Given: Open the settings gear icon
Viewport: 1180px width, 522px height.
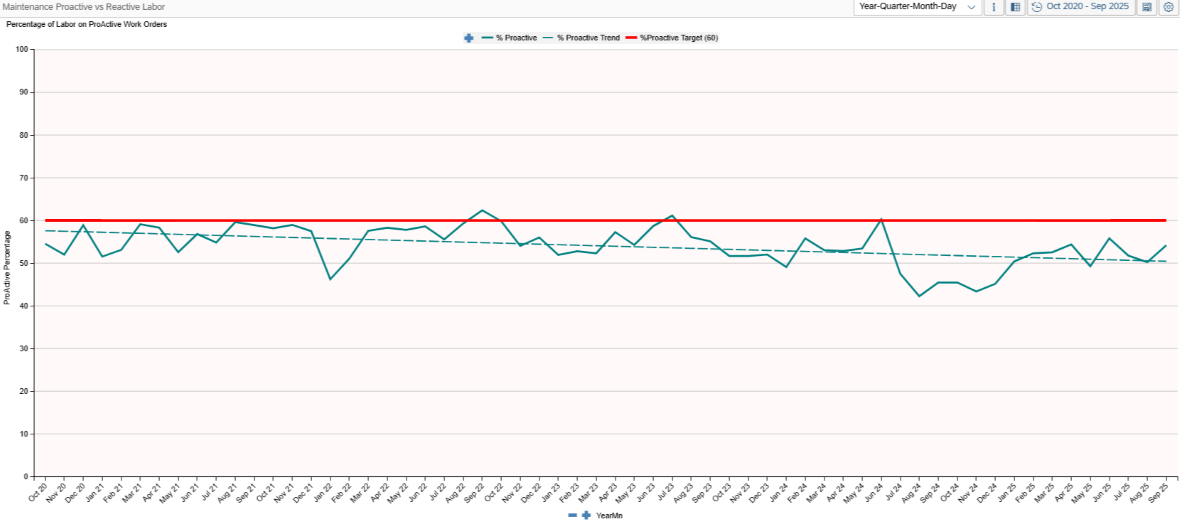Looking at the screenshot, I should pyautogui.click(x=1168, y=7).
